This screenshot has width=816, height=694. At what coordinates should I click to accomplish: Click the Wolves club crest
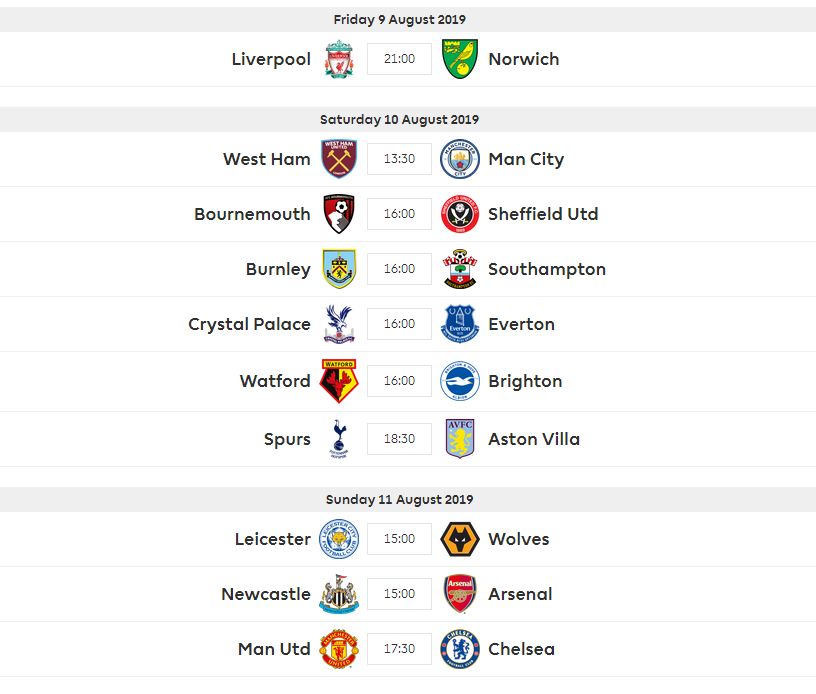click(460, 539)
